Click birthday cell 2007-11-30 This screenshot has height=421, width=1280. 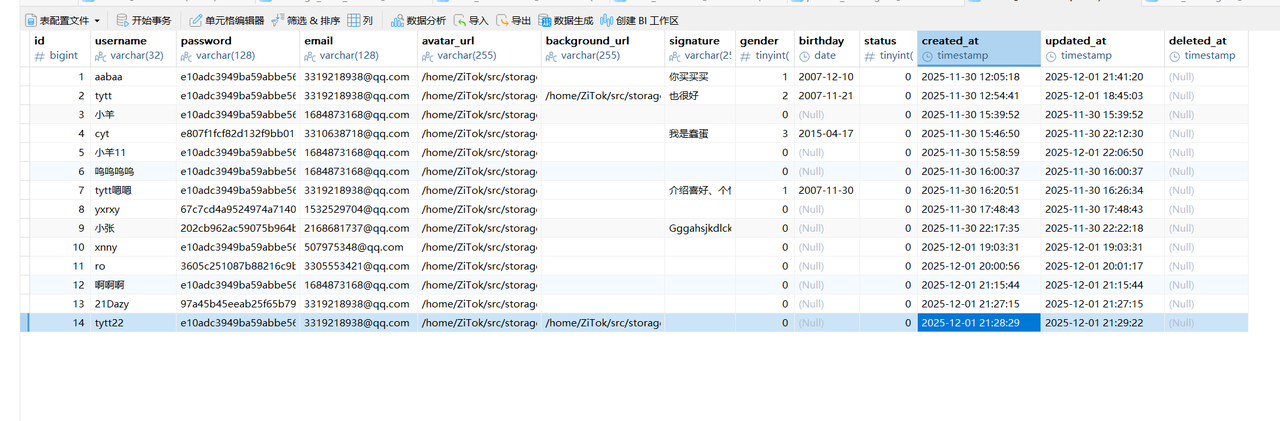tap(826, 191)
